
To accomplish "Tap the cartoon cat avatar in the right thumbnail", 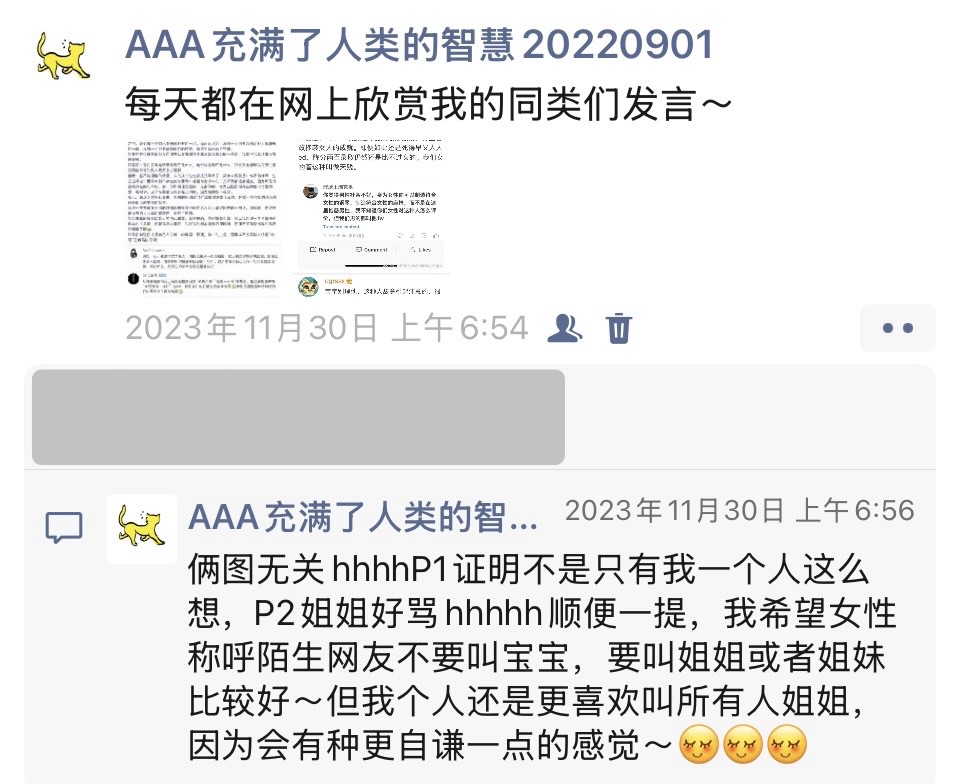I will click(309, 286).
